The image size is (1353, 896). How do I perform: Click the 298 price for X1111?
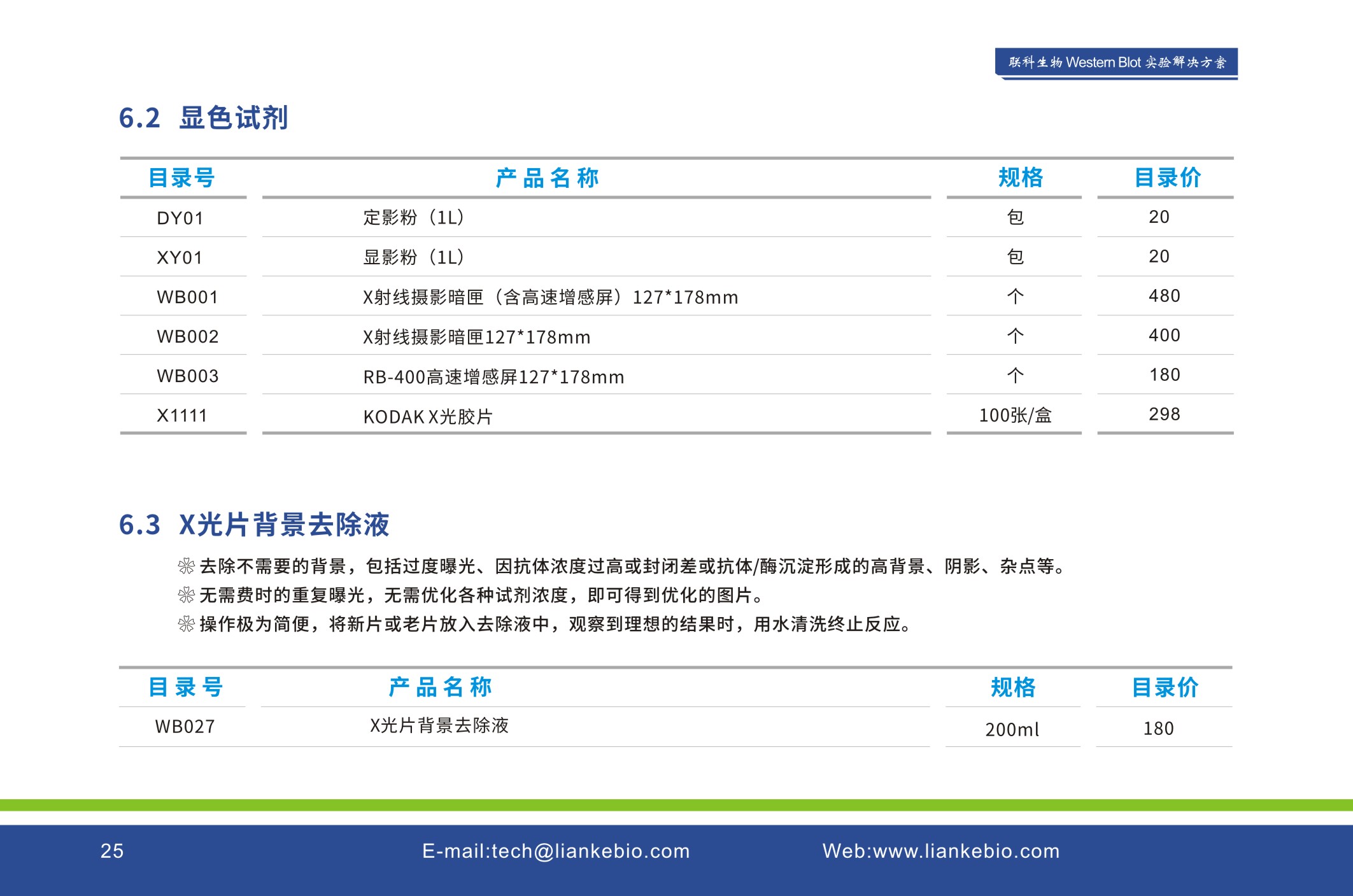(1164, 415)
